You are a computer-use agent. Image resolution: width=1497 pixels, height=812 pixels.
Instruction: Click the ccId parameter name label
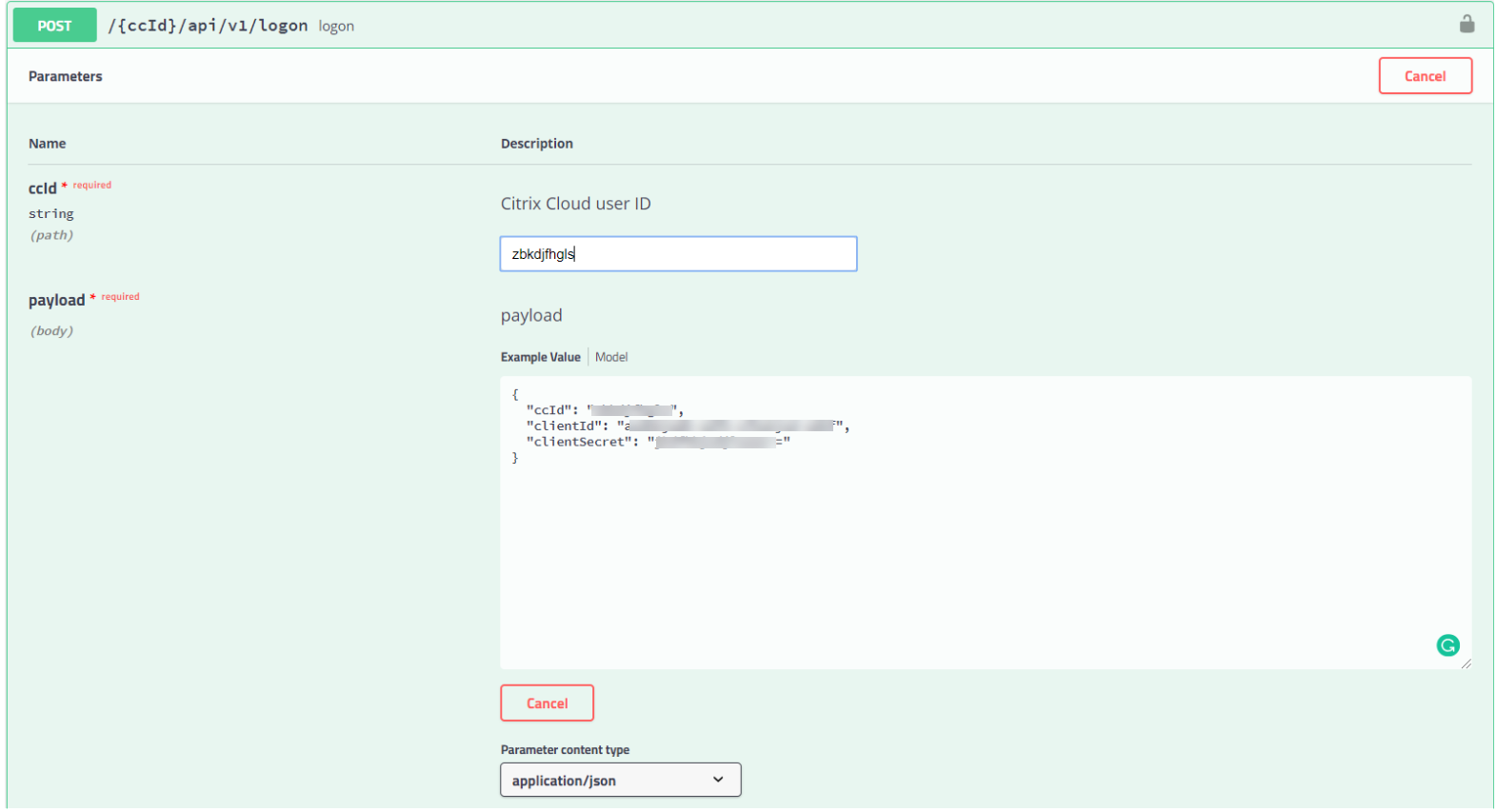pyautogui.click(x=42, y=188)
